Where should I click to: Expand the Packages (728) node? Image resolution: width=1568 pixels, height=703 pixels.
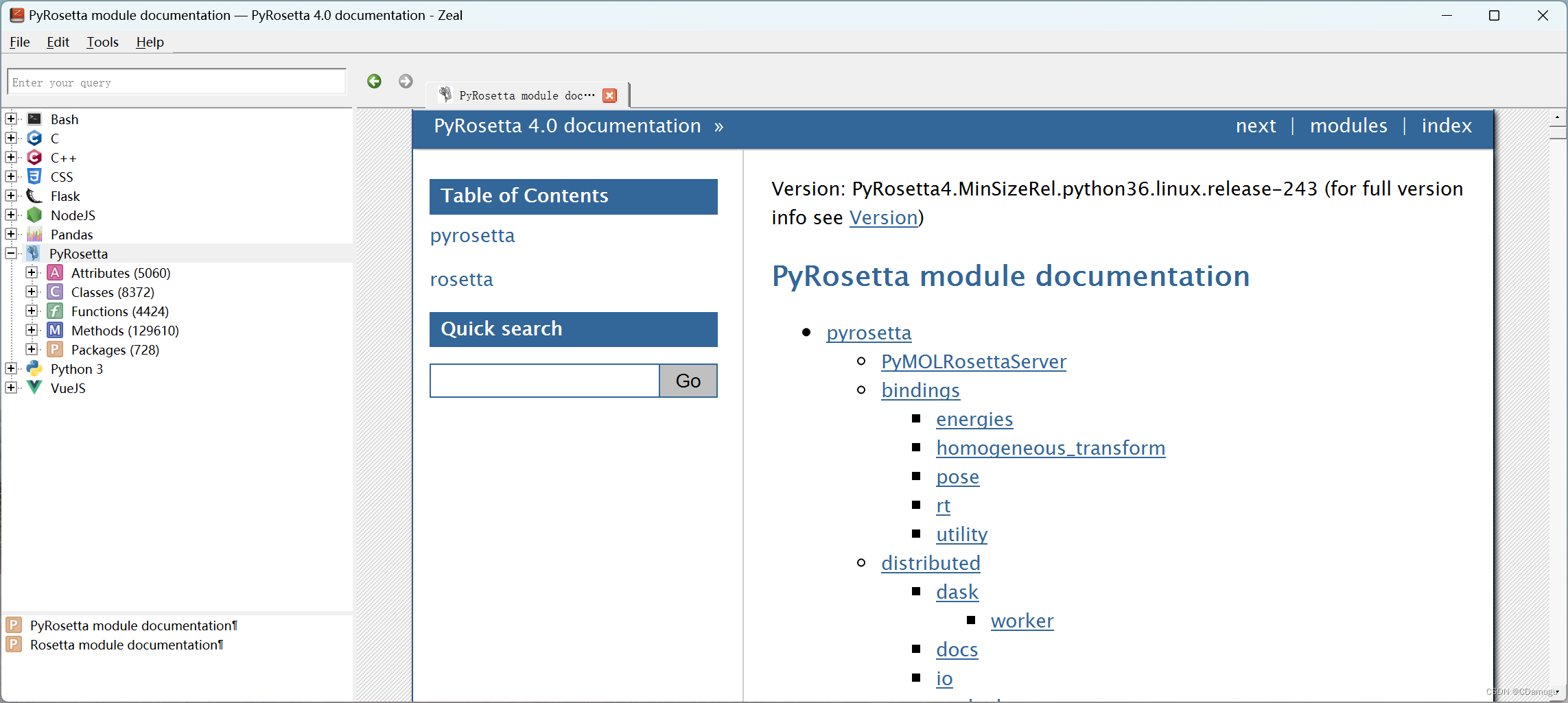coord(32,350)
